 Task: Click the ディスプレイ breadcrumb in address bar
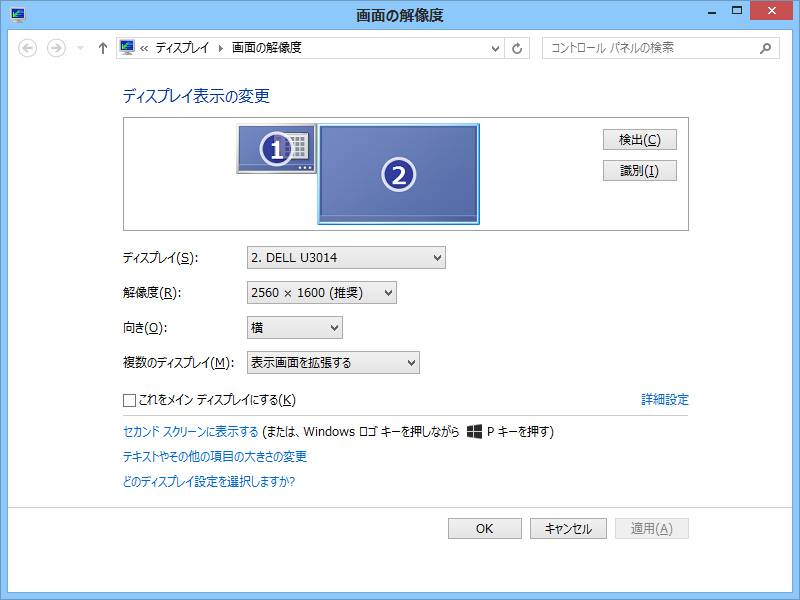pyautogui.click(x=184, y=48)
